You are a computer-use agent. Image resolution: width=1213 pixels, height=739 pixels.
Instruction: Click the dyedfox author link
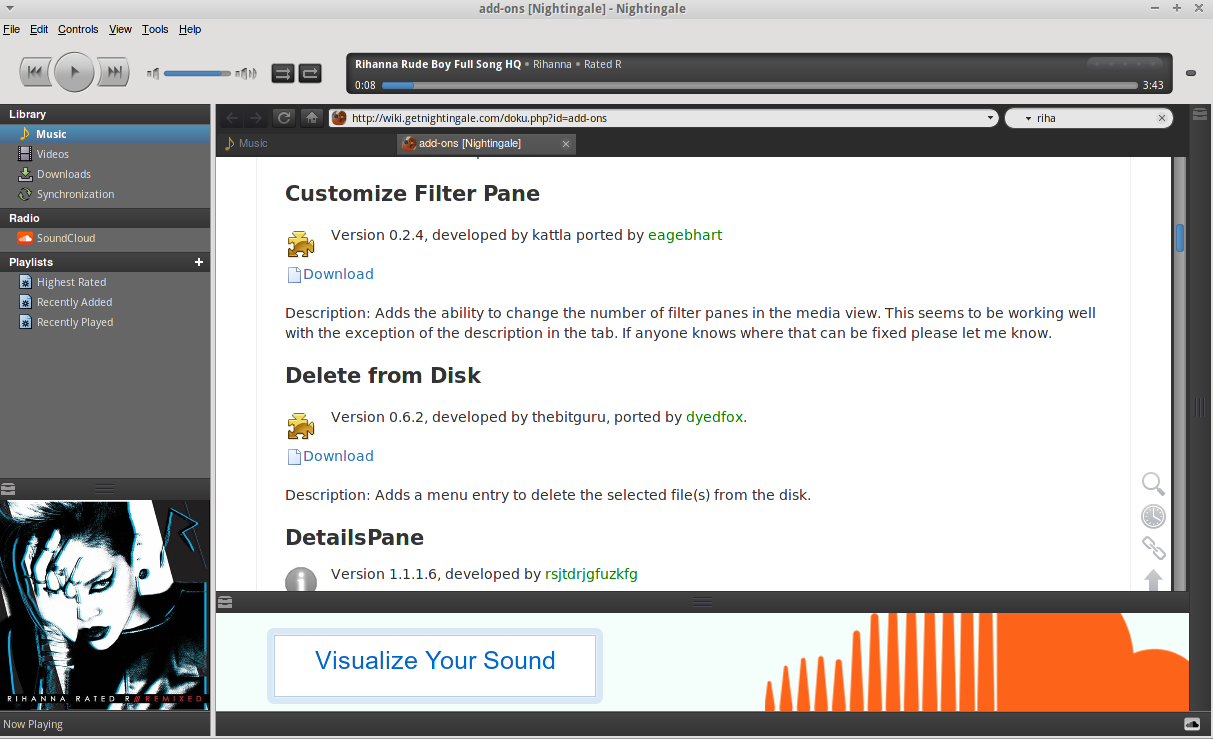pos(714,417)
